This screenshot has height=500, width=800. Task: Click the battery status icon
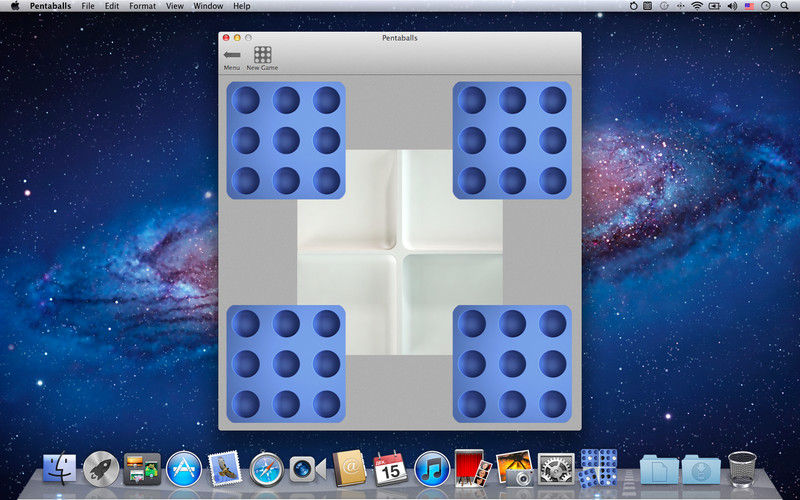click(x=714, y=6)
